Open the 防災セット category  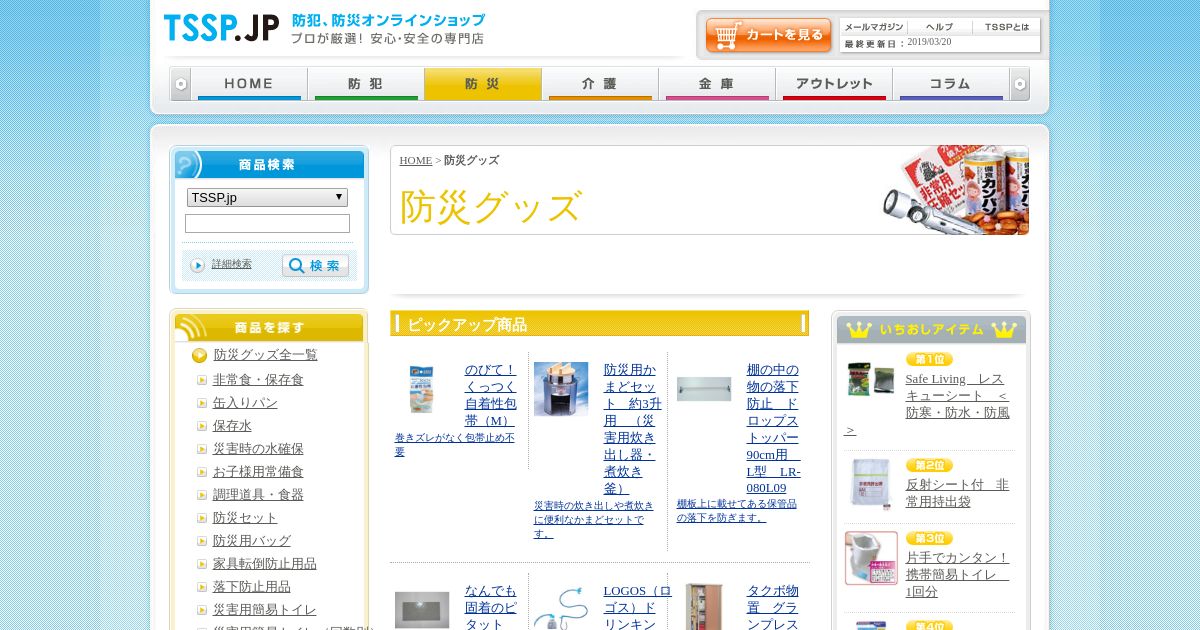245,518
